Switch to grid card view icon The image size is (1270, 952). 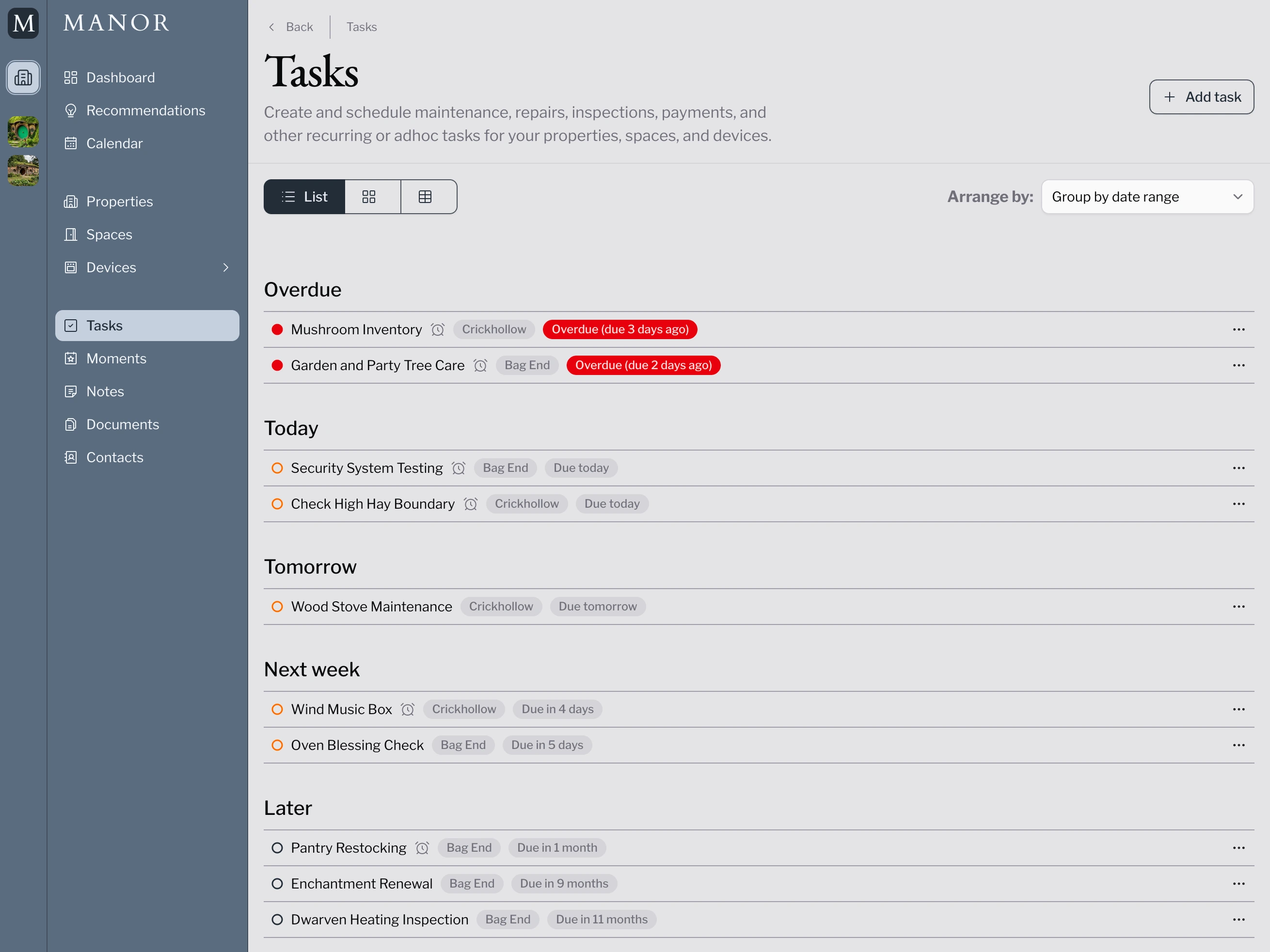[369, 197]
